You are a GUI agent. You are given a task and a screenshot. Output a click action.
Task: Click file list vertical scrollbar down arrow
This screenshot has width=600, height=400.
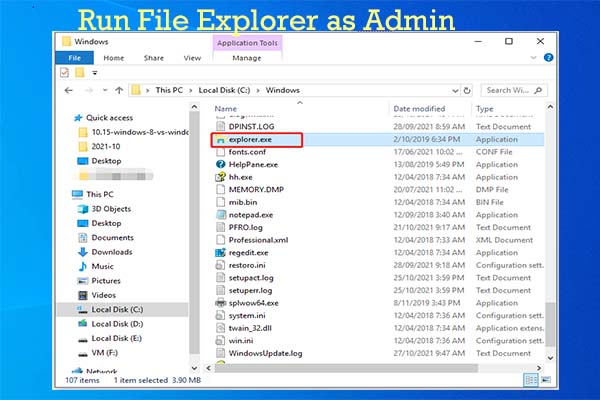[x=550, y=358]
